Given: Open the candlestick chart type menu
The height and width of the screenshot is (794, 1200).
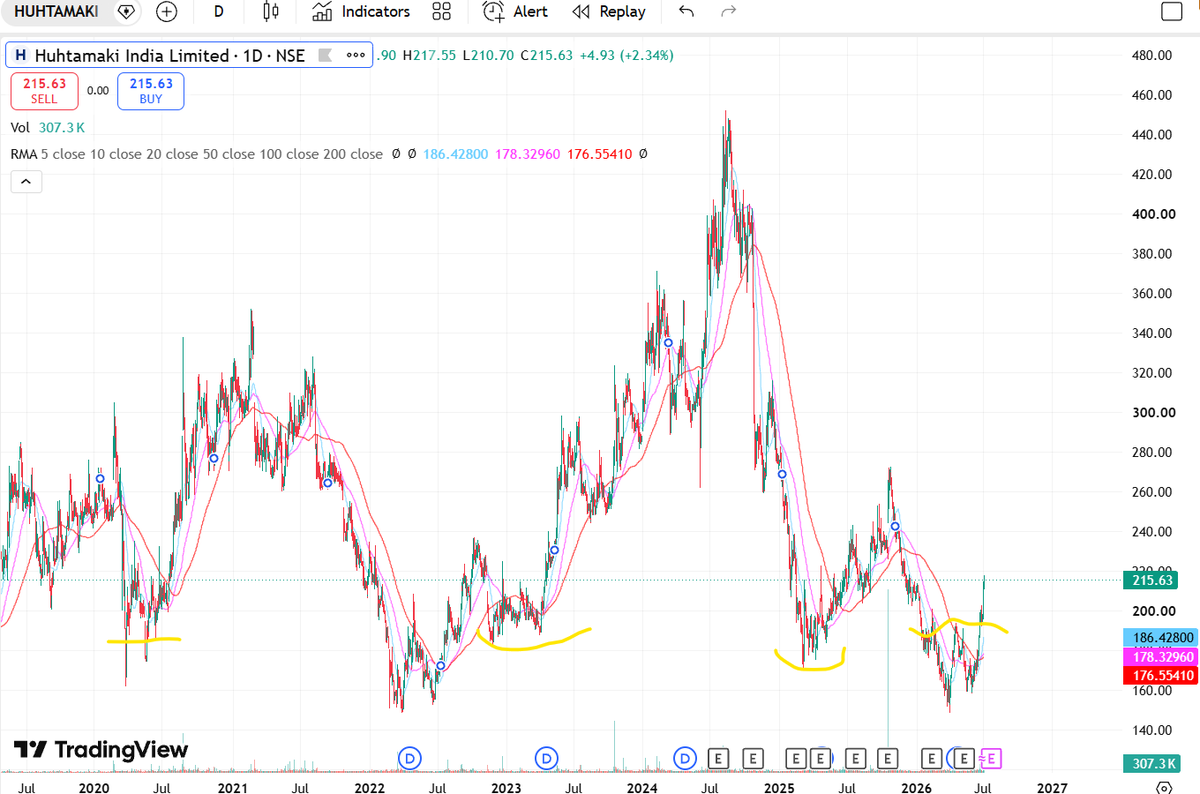Looking at the screenshot, I should tap(269, 12).
